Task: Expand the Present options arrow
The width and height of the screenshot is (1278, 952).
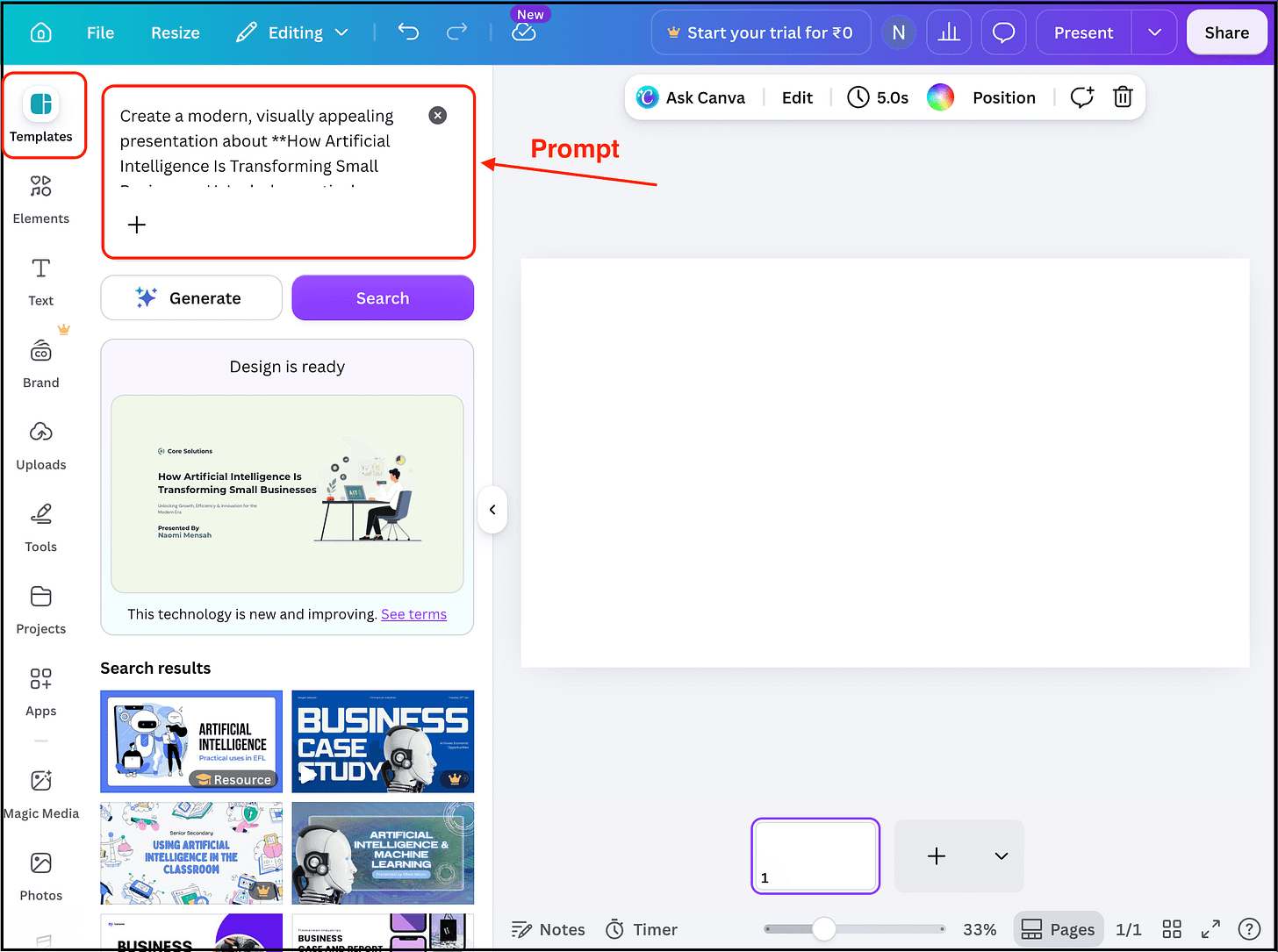Action: 1155,32
